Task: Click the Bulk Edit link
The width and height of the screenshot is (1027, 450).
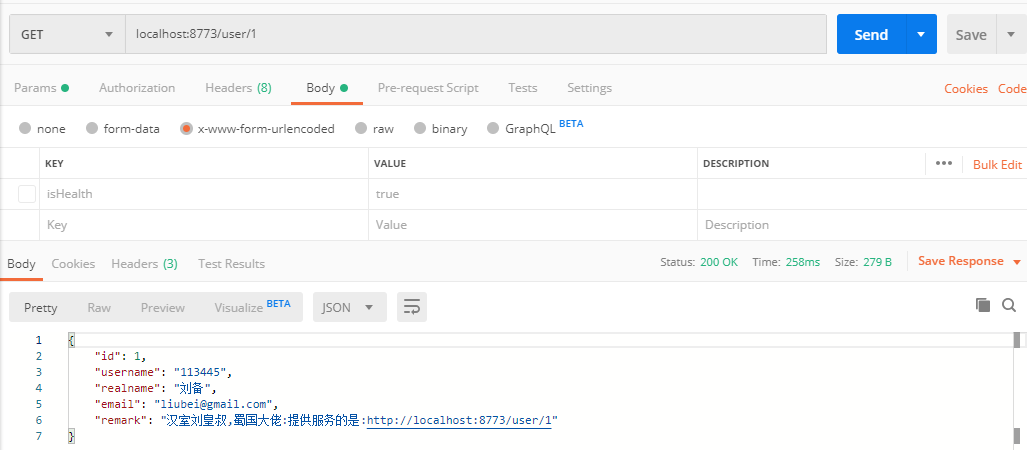Action: (997, 165)
